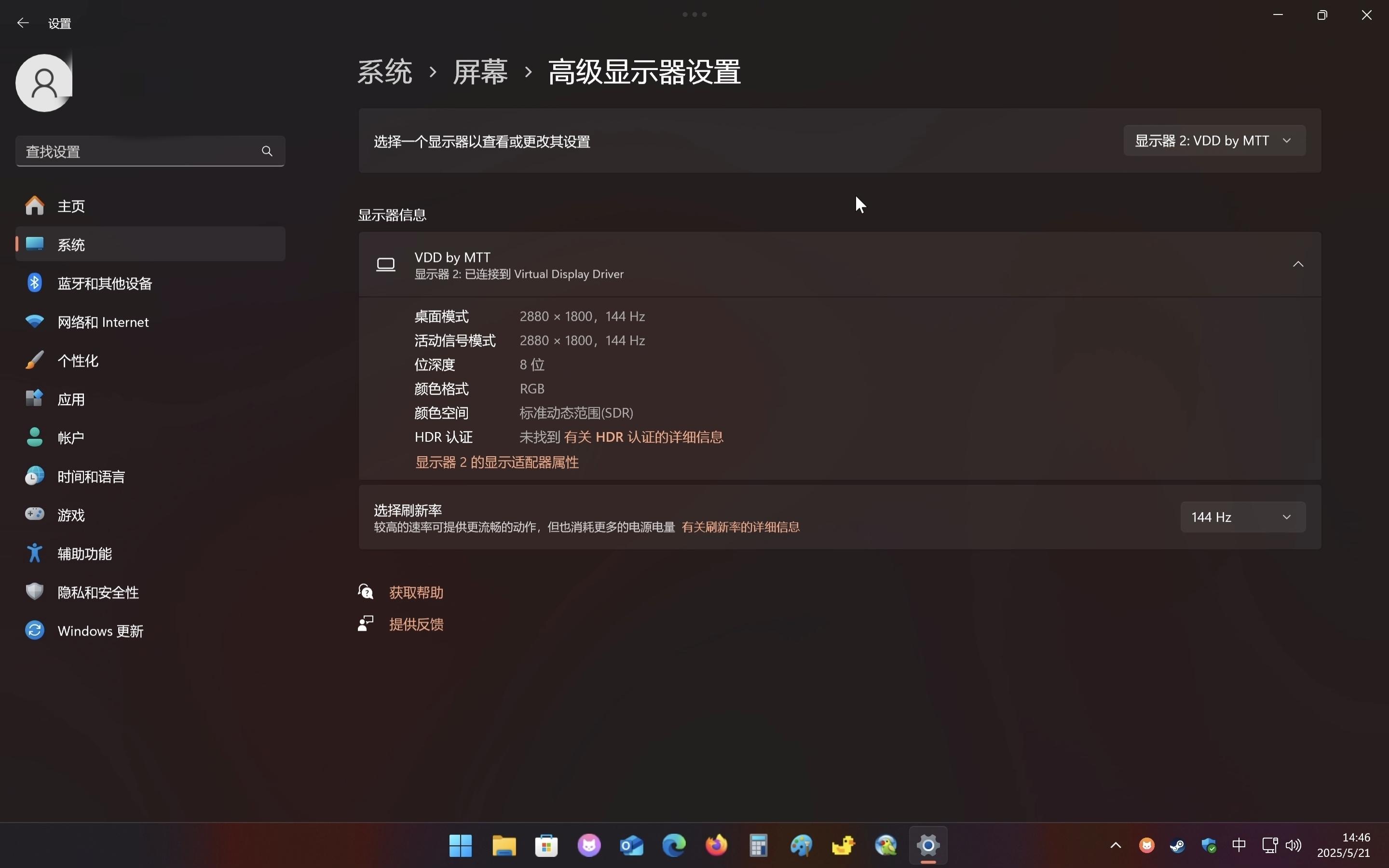Image resolution: width=1389 pixels, height=868 pixels.
Task: Select Windows 更新 in sidebar
Action: (150, 631)
